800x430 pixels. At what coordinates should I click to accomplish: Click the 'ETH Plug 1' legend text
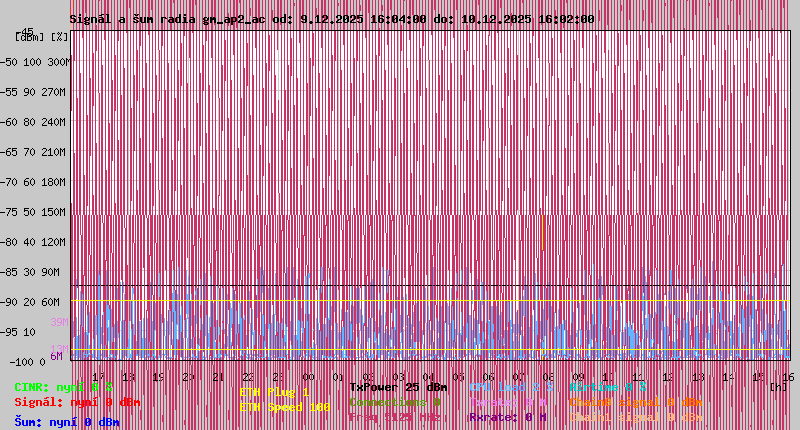274,392
